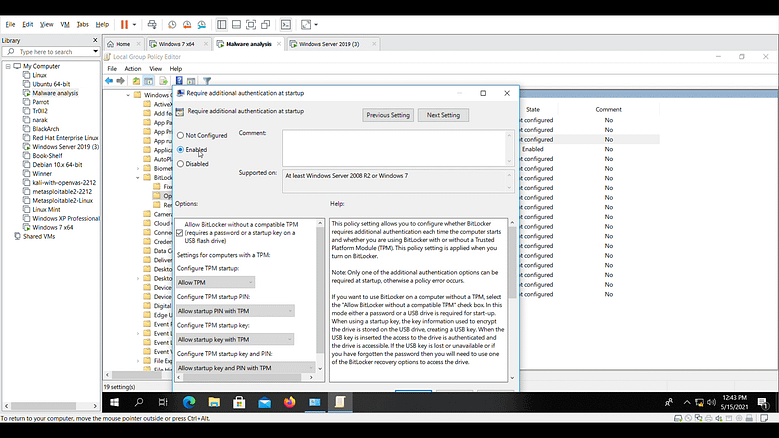
Task: Collapse the My Computer tree node
Action: point(8,66)
